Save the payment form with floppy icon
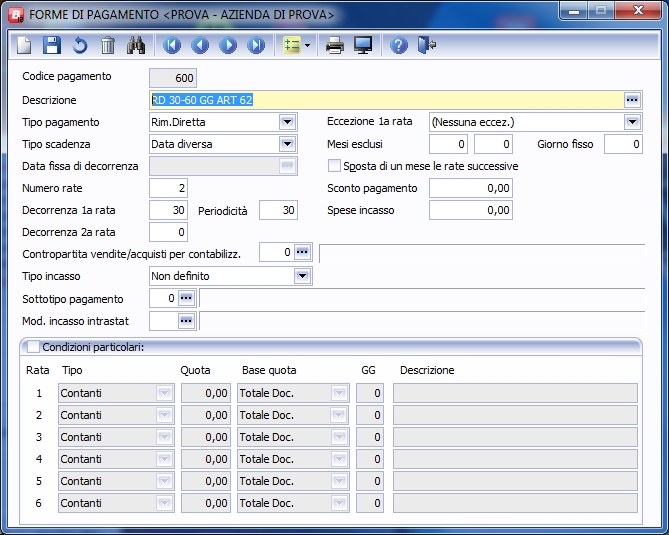 click(x=52, y=46)
